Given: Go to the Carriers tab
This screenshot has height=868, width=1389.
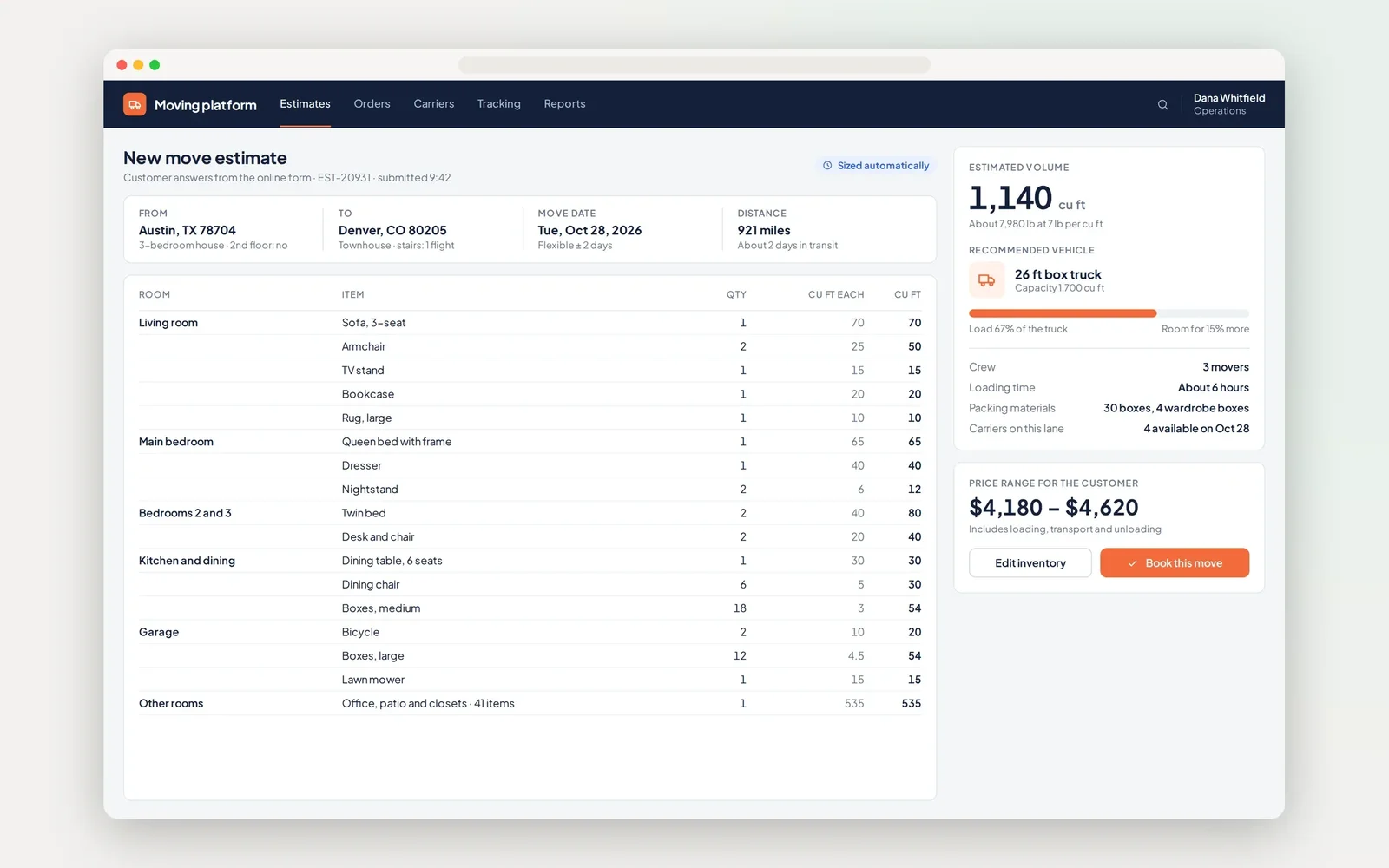Looking at the screenshot, I should (x=433, y=104).
